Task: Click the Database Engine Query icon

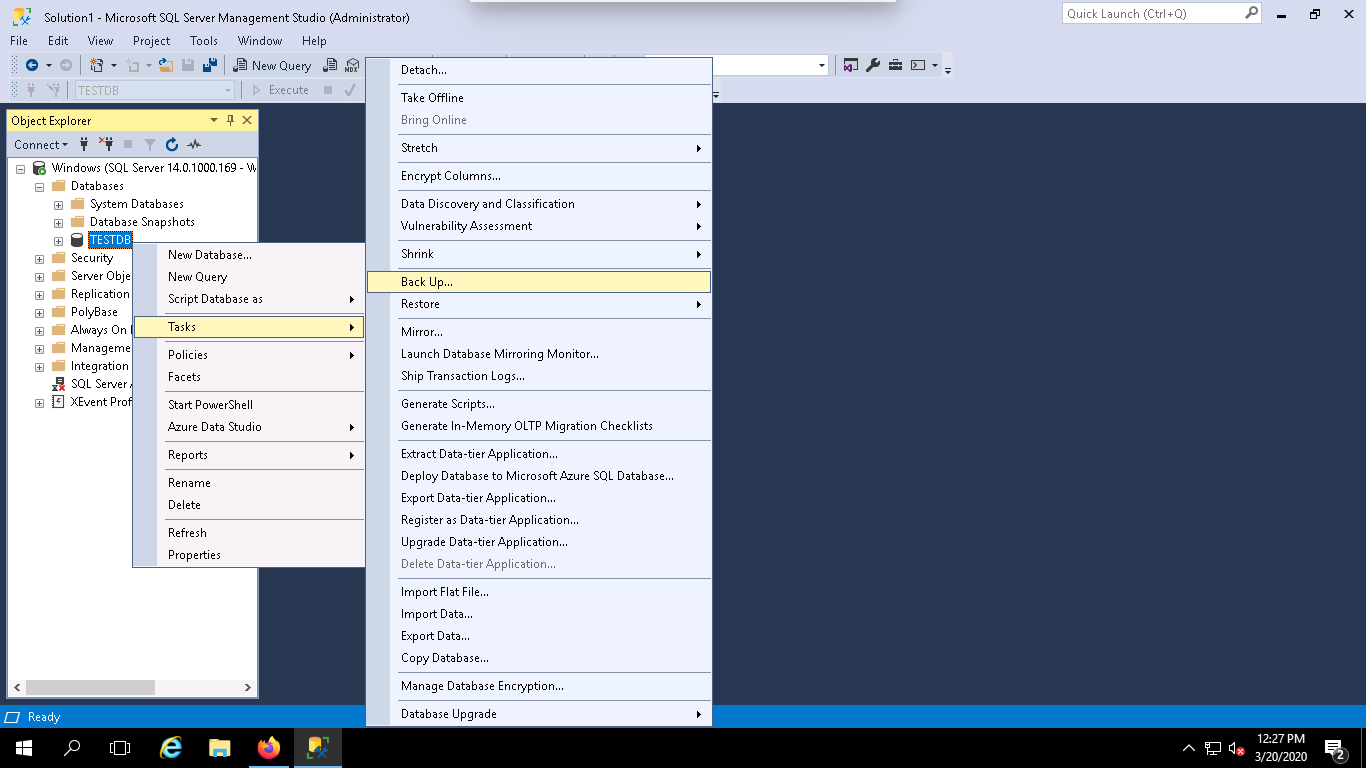Action: point(330,65)
